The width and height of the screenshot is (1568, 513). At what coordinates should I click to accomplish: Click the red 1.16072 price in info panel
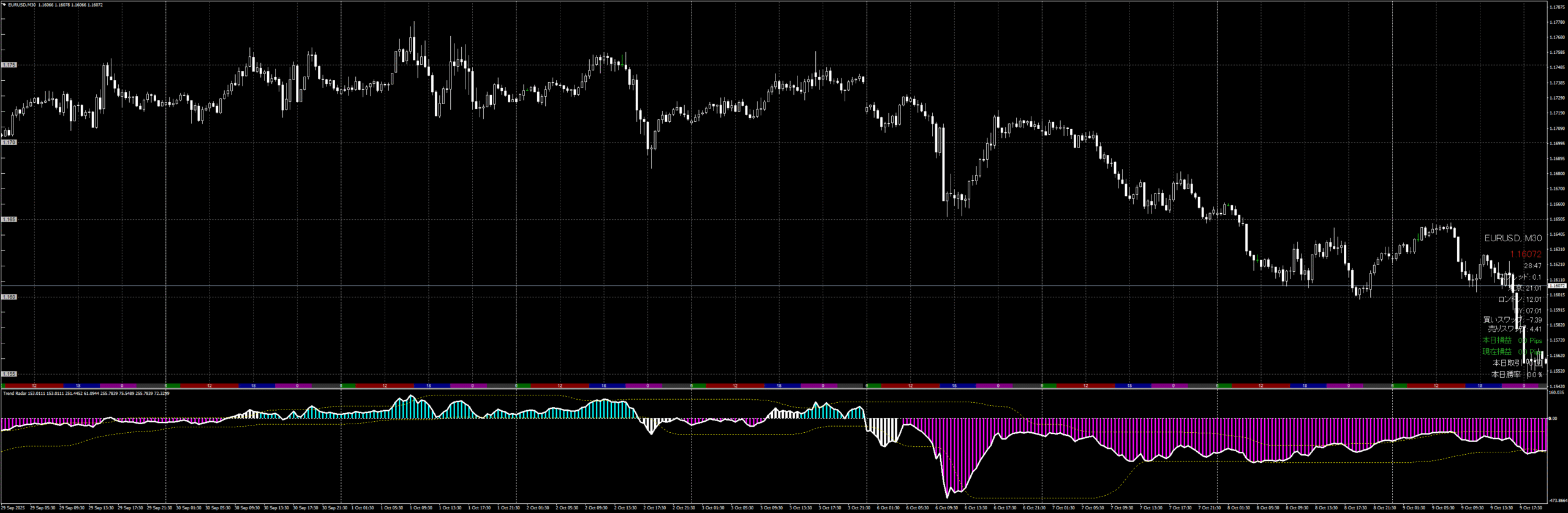1525,254
